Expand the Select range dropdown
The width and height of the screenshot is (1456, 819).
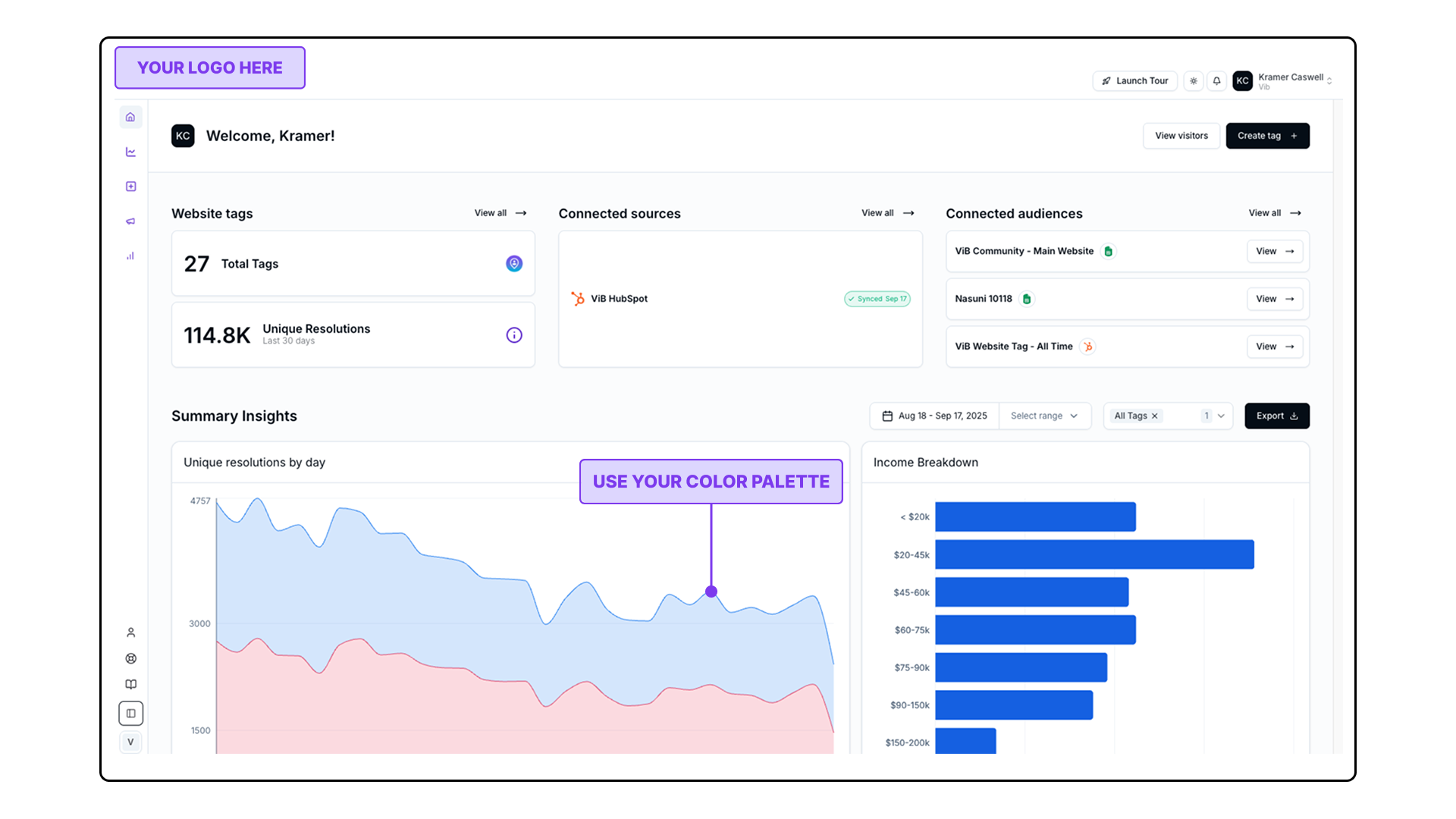coord(1044,416)
